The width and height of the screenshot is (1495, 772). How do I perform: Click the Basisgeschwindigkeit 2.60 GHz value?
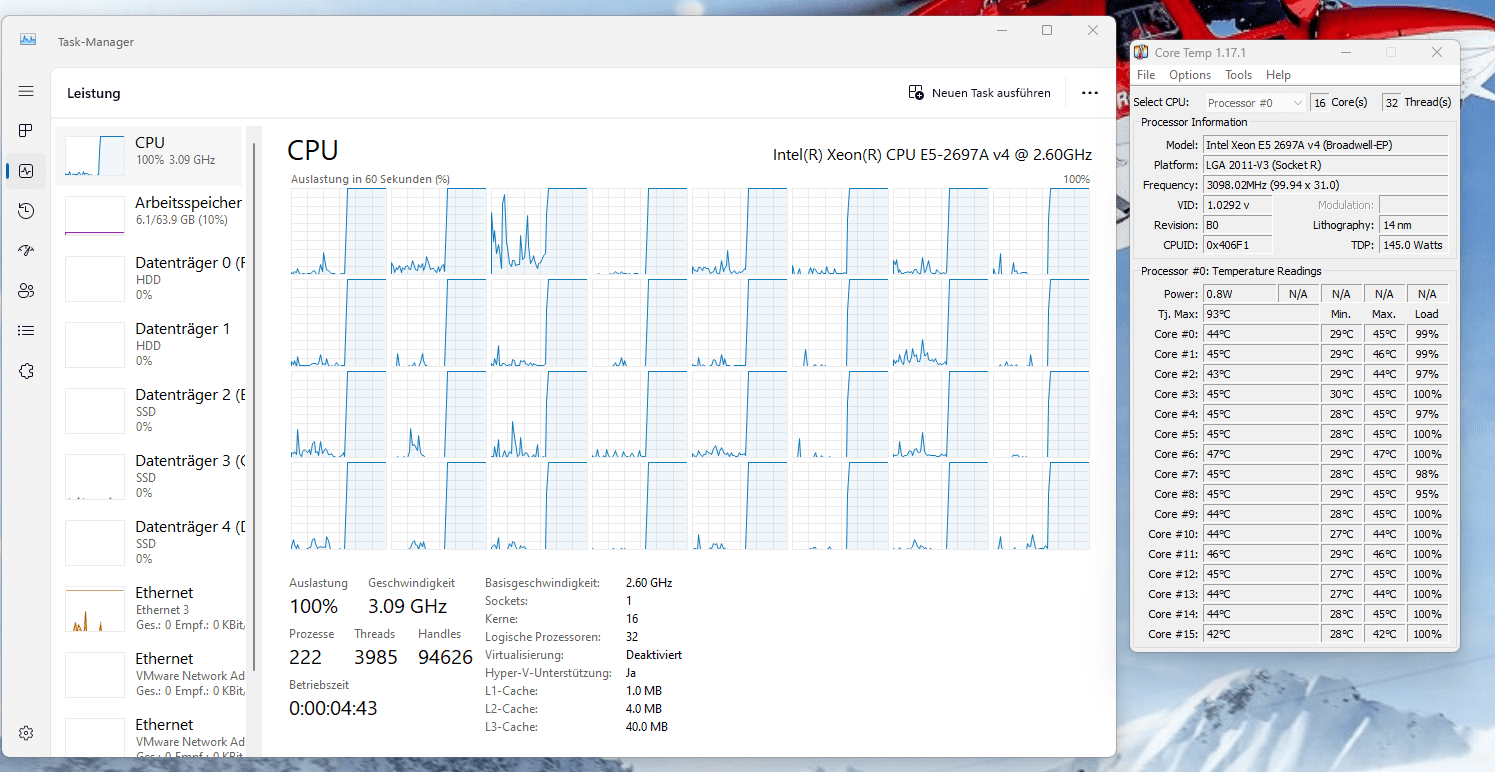click(649, 583)
